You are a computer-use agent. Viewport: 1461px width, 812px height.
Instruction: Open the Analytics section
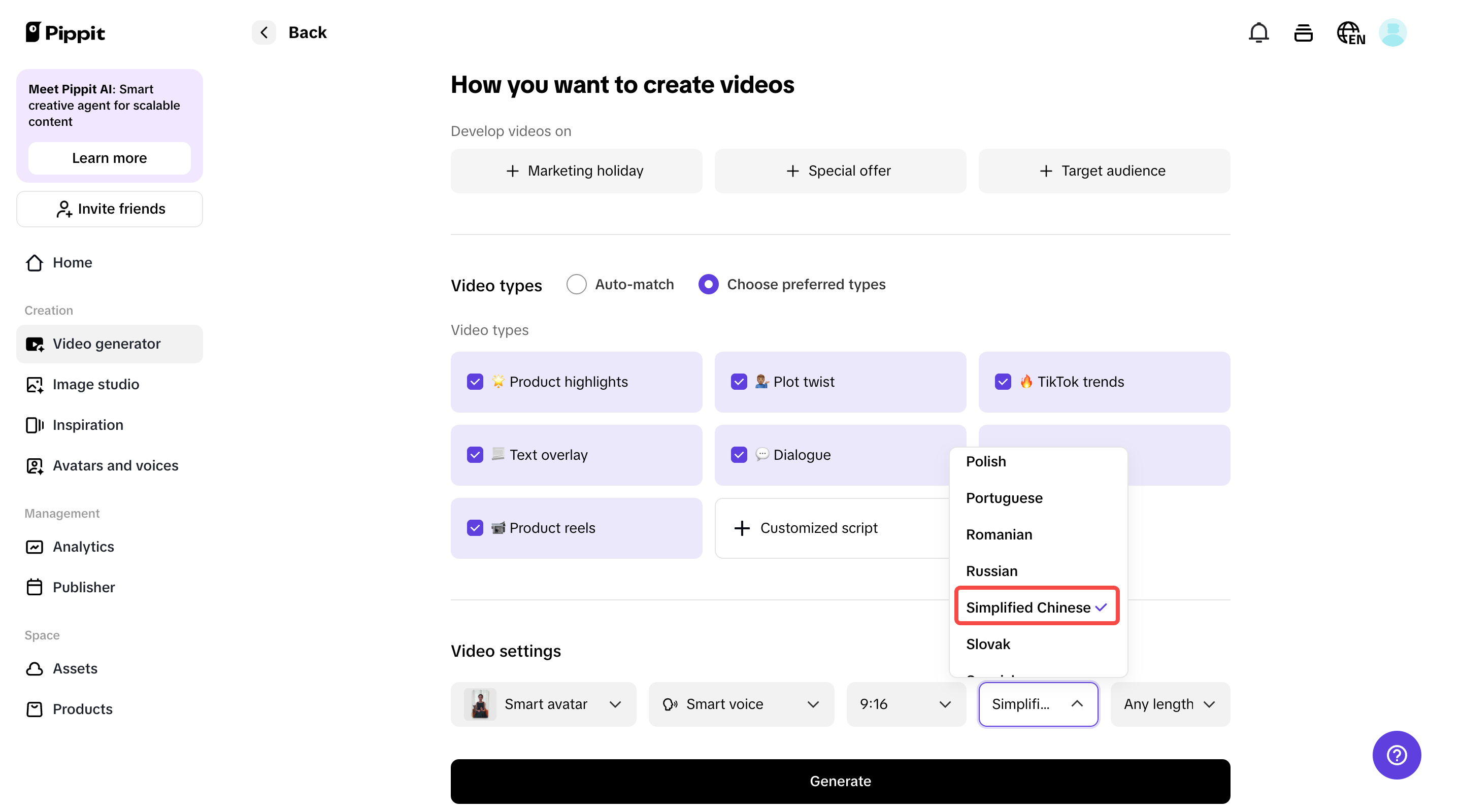[83, 546]
